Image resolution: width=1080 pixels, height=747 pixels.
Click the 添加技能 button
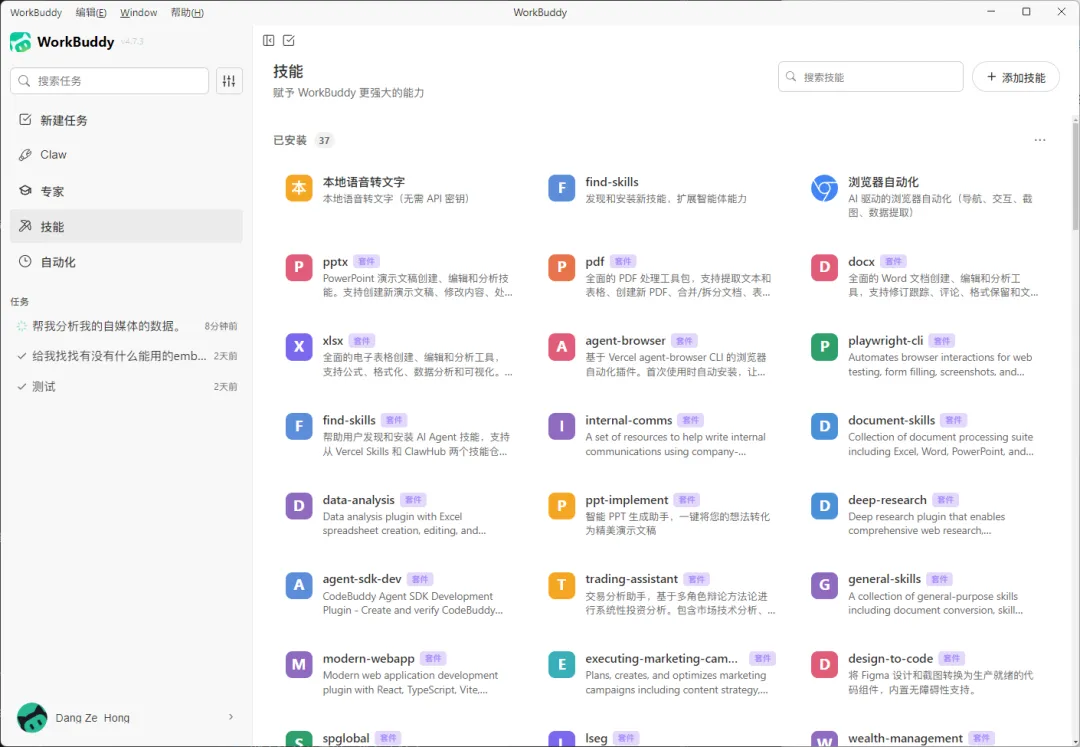point(1015,77)
